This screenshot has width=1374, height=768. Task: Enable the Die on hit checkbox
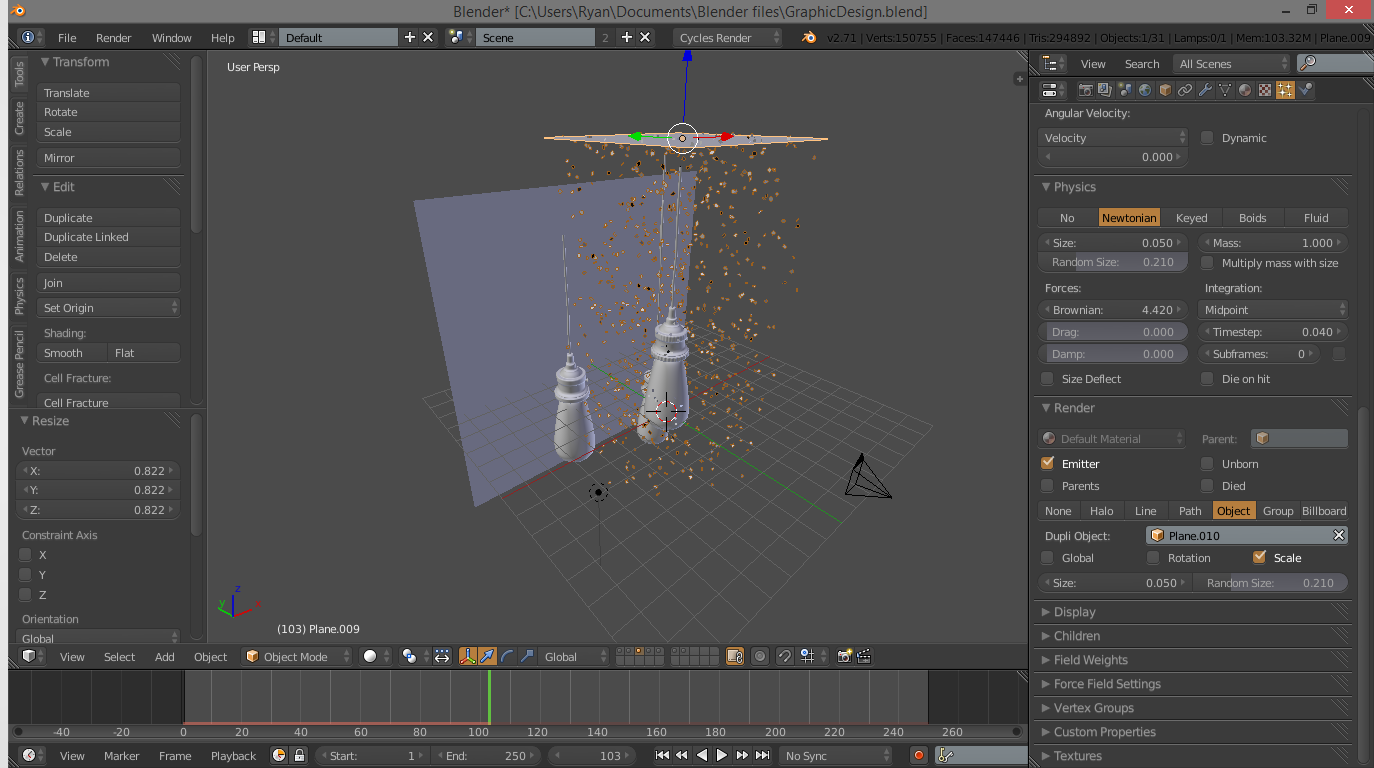(x=1207, y=379)
